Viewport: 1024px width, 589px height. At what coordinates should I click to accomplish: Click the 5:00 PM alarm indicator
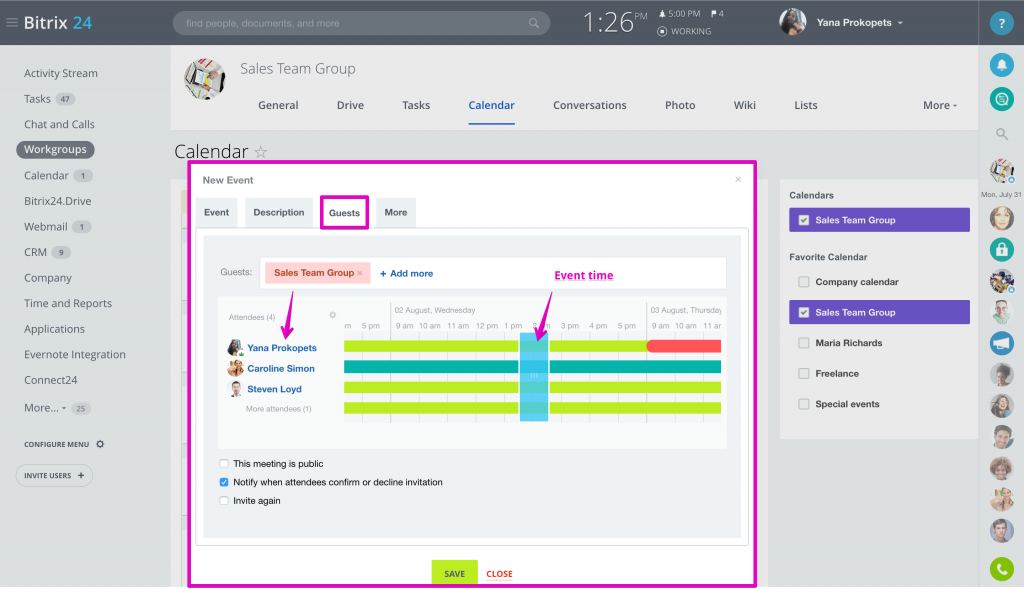pos(679,14)
